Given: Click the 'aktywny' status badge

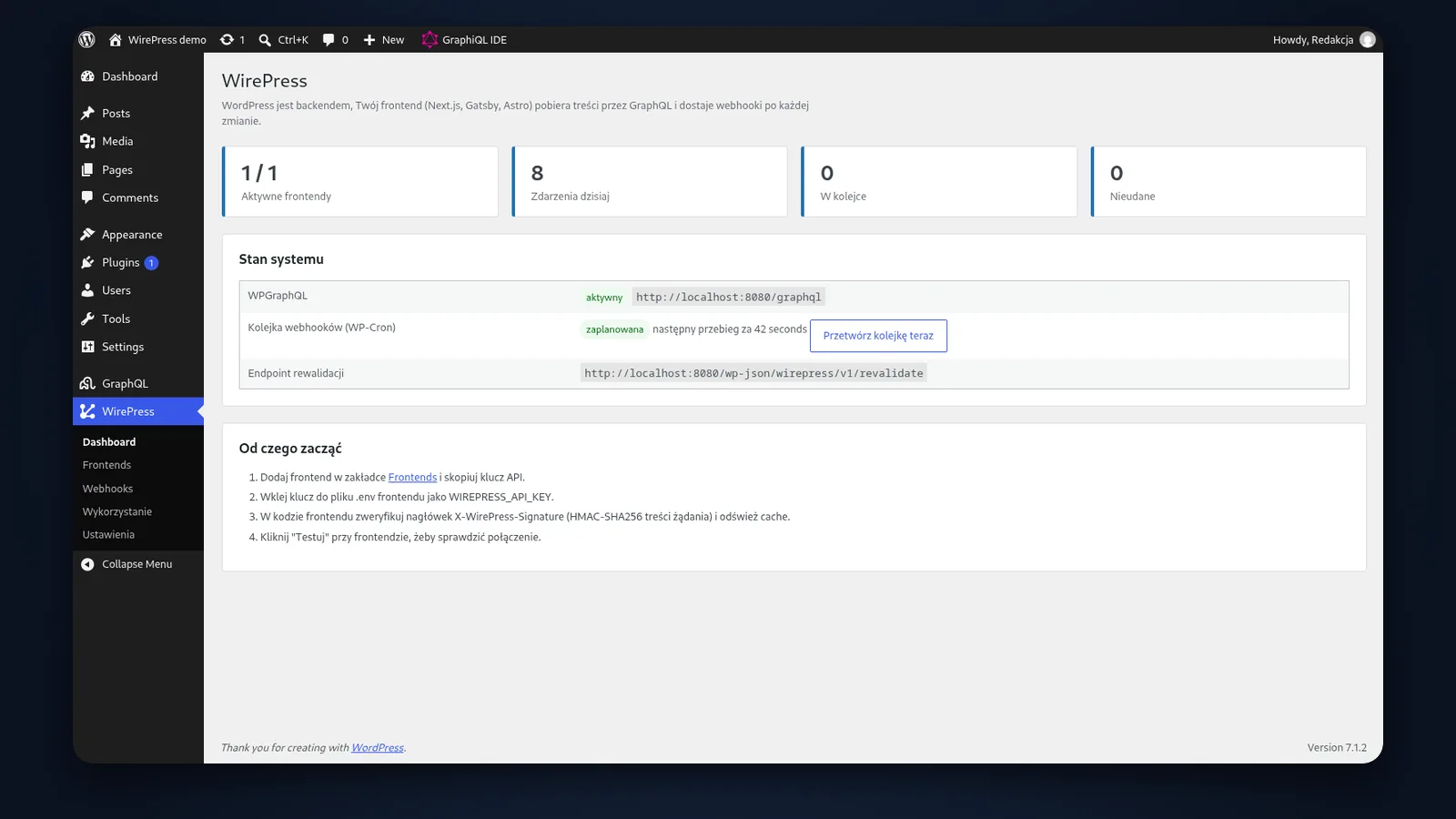Looking at the screenshot, I should [604, 298].
